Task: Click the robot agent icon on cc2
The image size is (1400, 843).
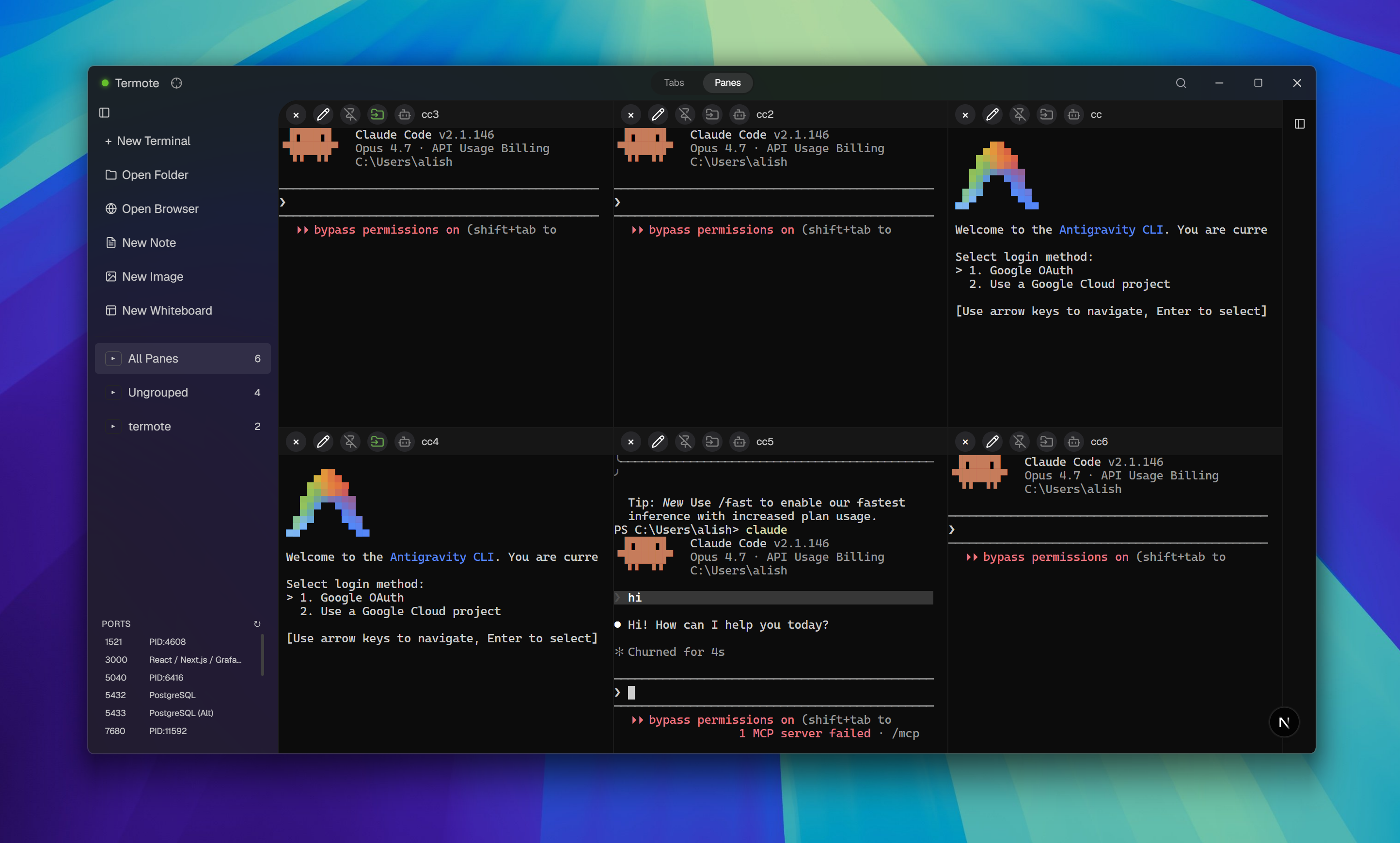Action: 740,115
